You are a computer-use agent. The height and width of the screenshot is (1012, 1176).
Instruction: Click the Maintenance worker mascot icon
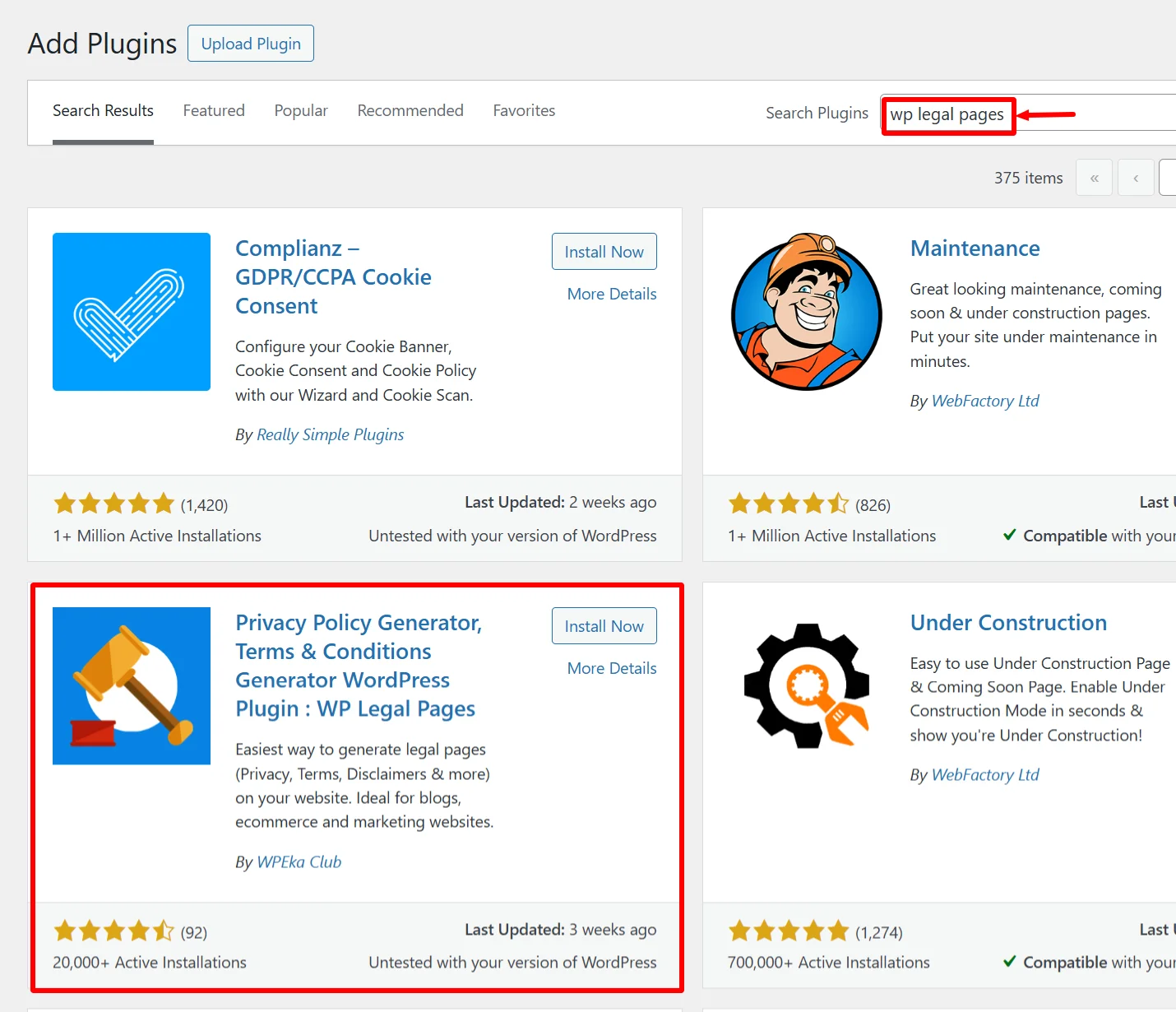807,312
